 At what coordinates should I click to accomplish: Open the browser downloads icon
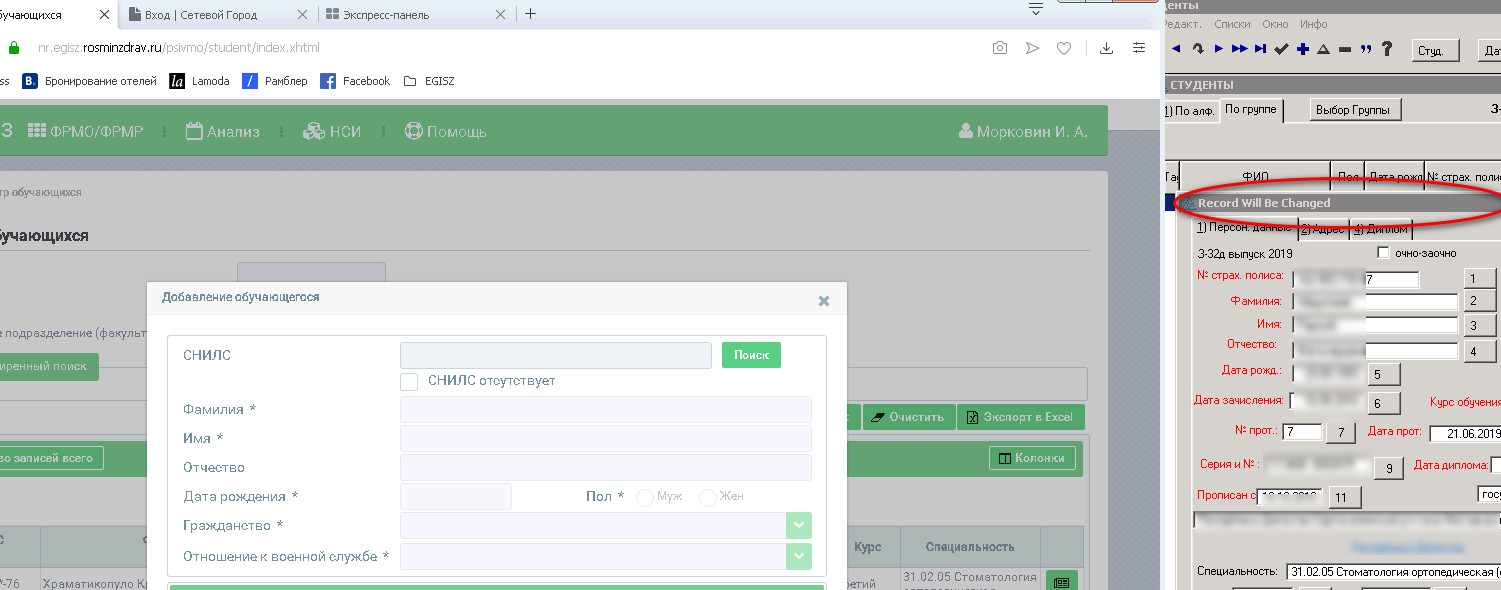point(1106,48)
